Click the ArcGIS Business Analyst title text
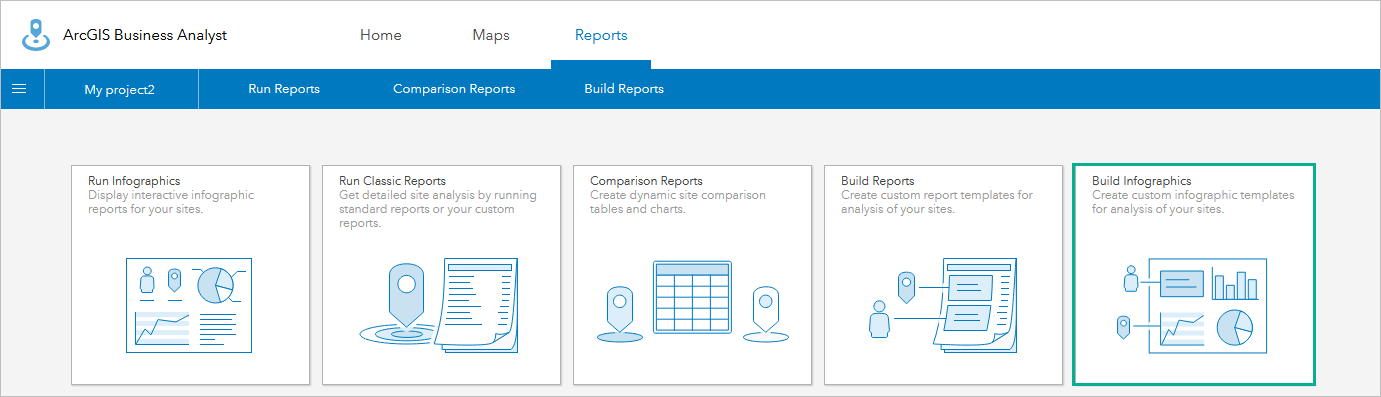This screenshot has height=397, width=1381. click(x=145, y=35)
